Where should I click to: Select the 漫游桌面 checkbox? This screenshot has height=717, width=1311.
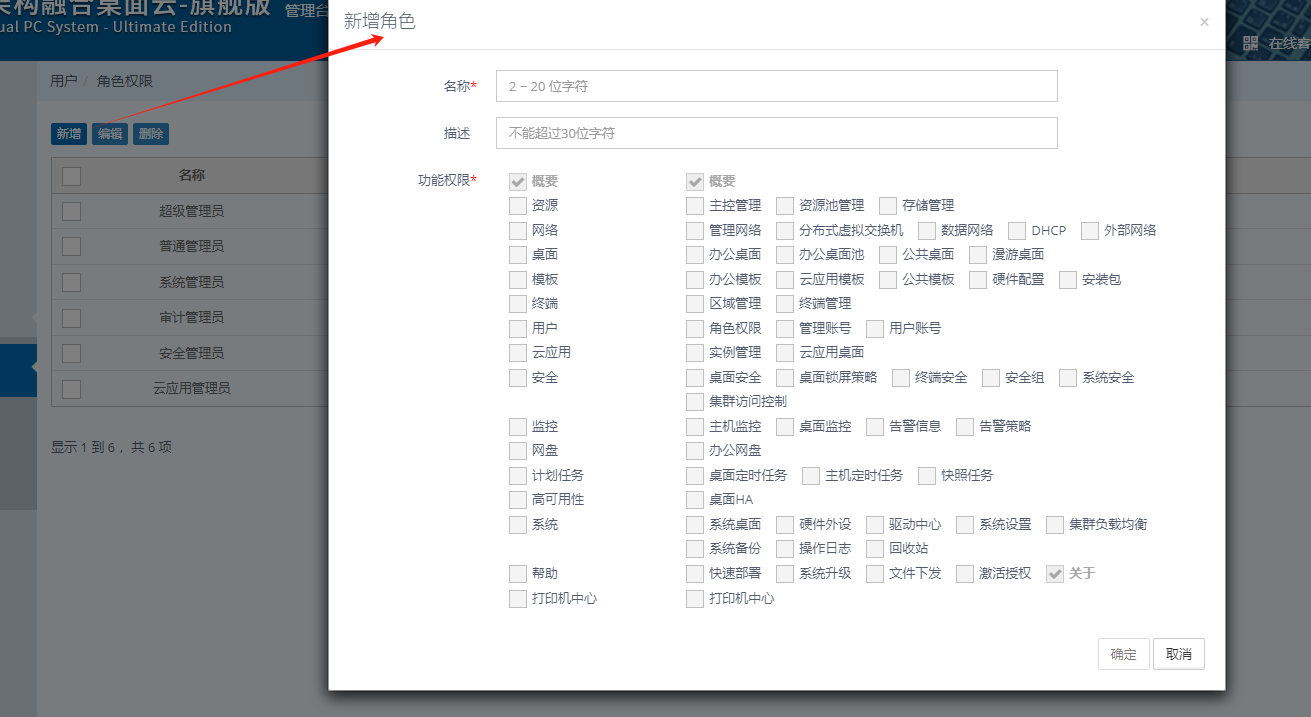click(x=977, y=255)
